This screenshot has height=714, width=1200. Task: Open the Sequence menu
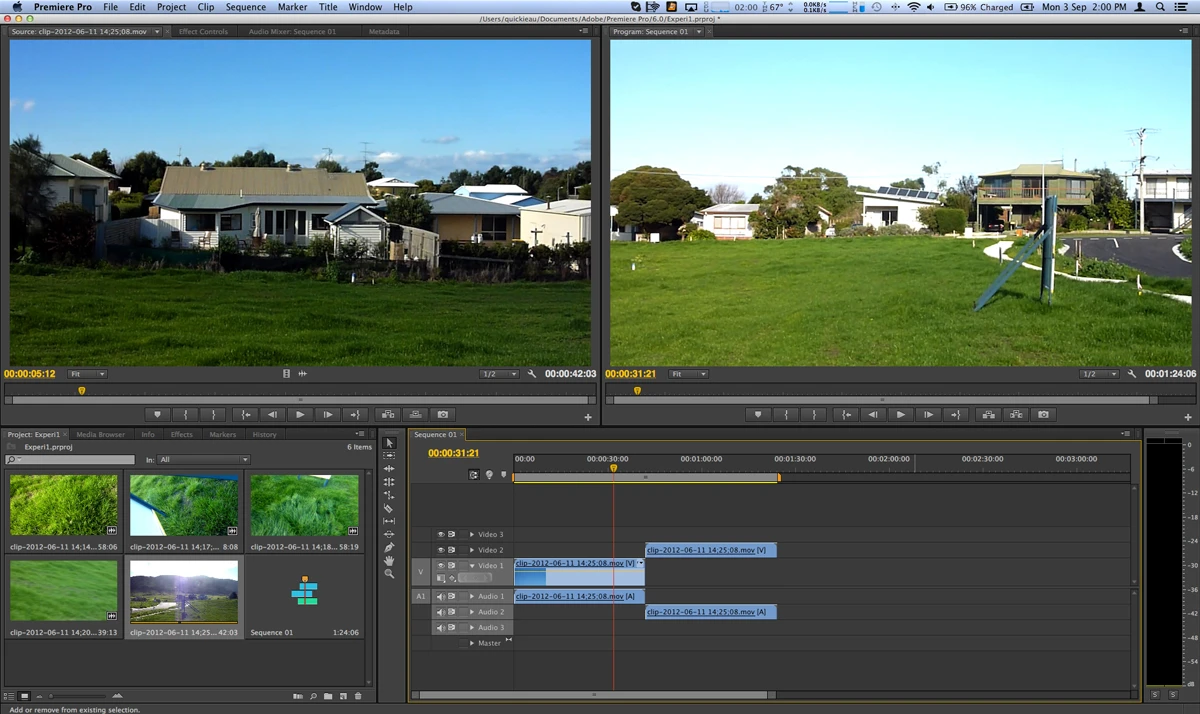246,7
